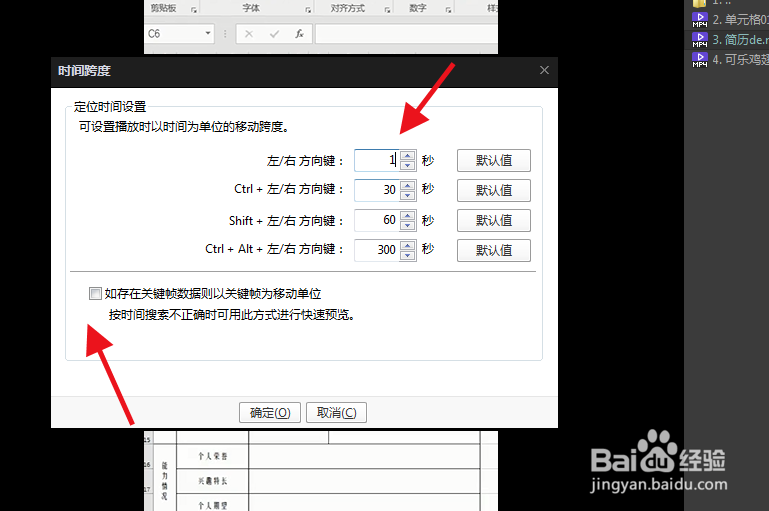The width and height of the screenshot is (769, 511).
Task: Dismiss with the 取消(C) button
Action: (x=336, y=412)
